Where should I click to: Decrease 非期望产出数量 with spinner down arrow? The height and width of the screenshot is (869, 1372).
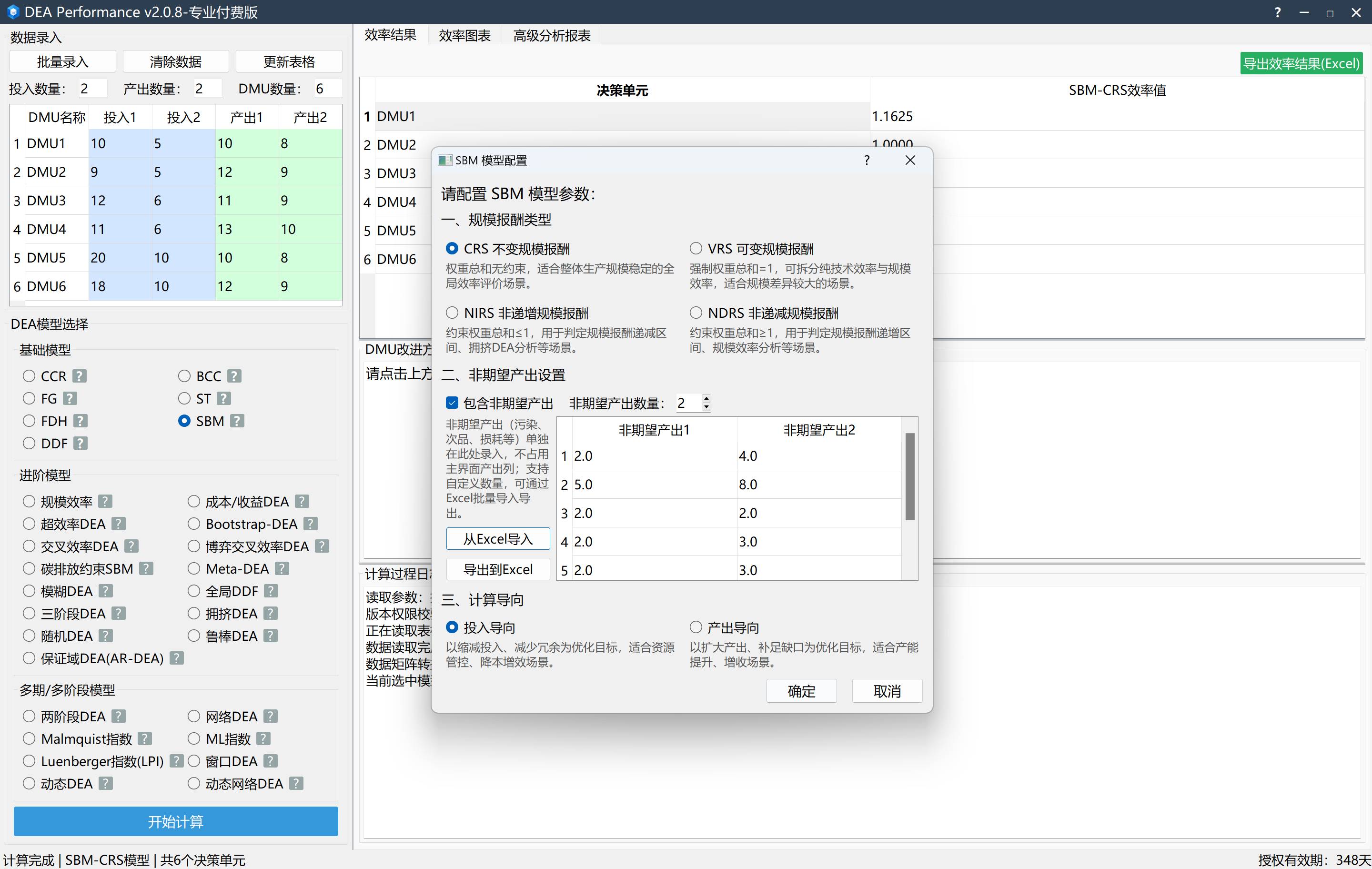coord(706,407)
